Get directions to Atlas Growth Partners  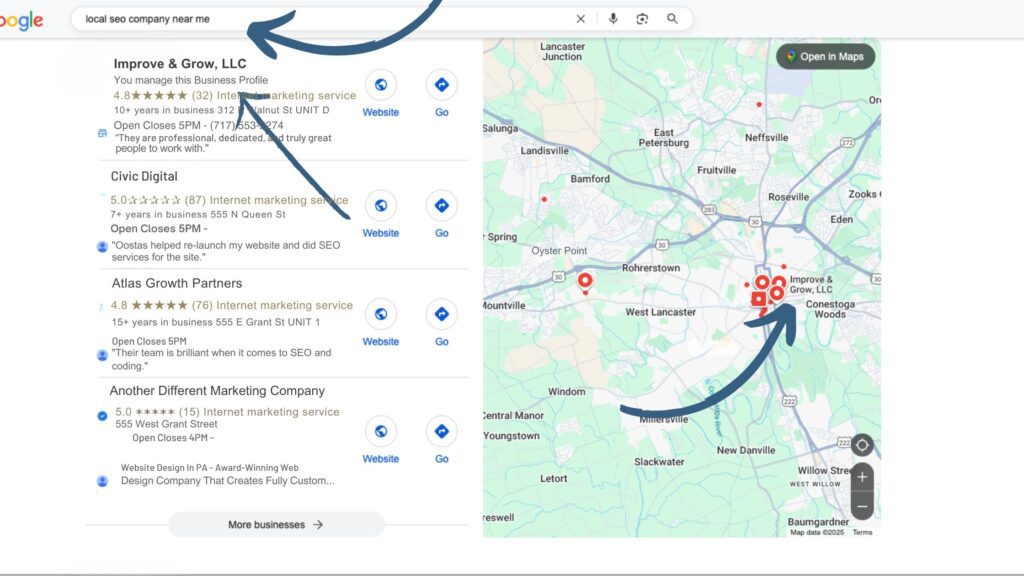coord(441,314)
